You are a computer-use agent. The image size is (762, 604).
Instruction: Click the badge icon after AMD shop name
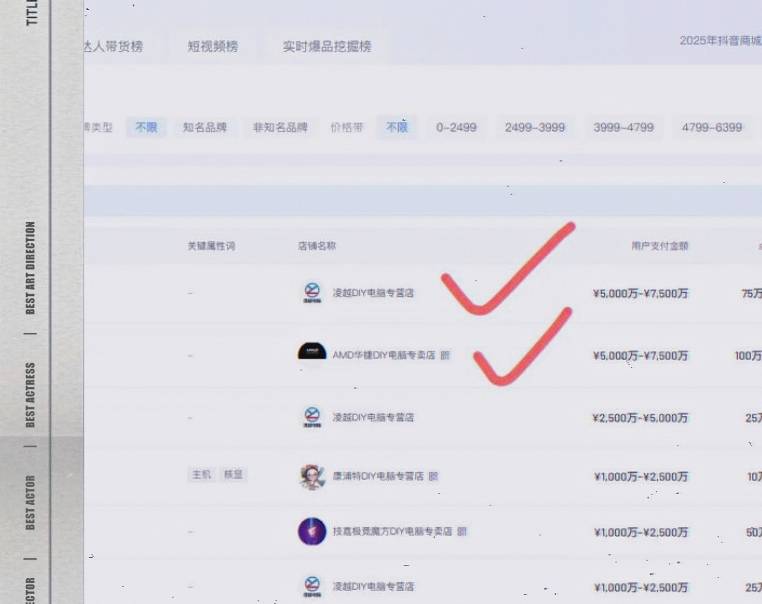(x=445, y=355)
